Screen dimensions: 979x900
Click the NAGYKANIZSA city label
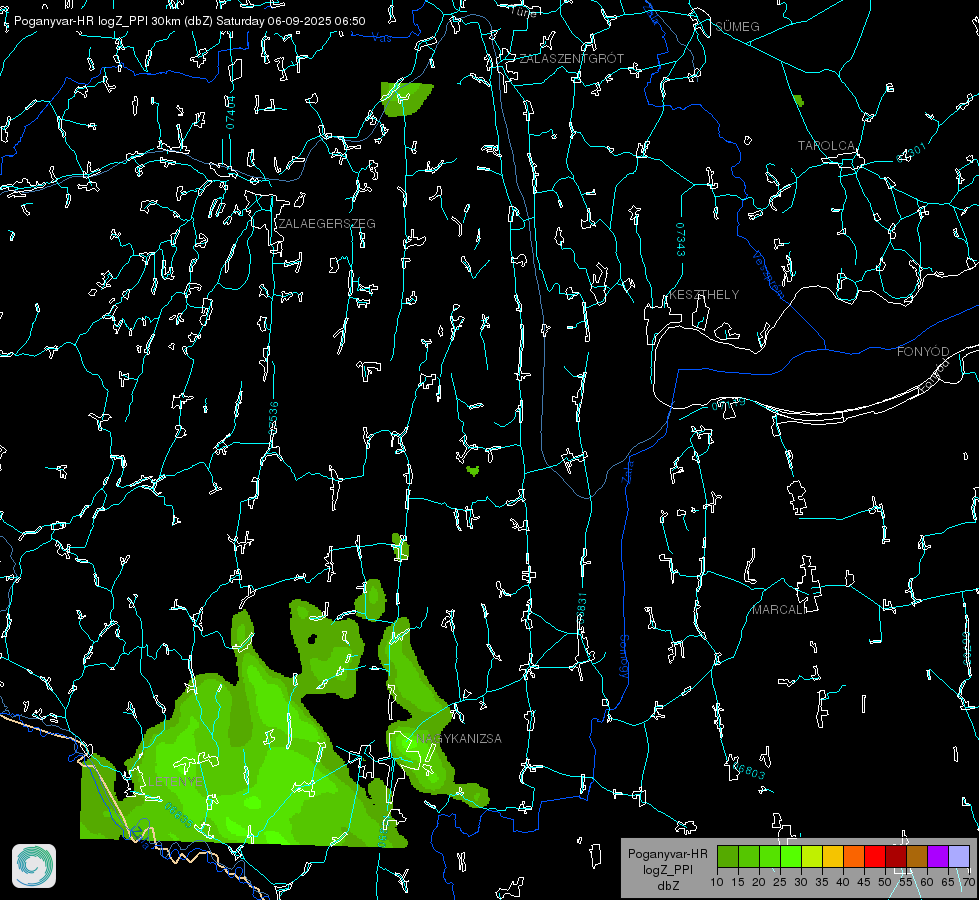[459, 739]
